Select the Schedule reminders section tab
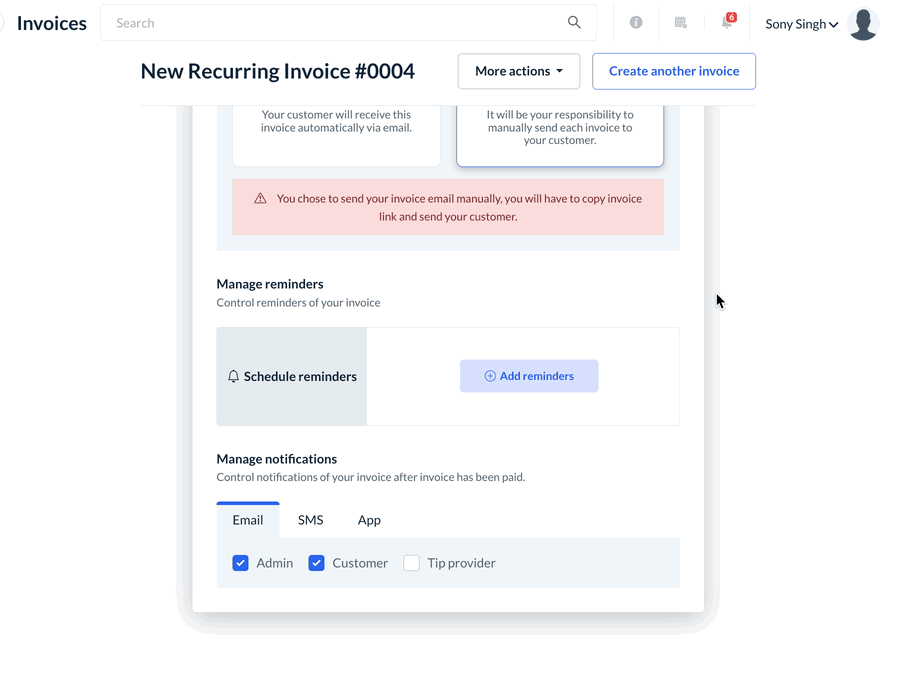This screenshot has height=674, width=898. [292, 376]
